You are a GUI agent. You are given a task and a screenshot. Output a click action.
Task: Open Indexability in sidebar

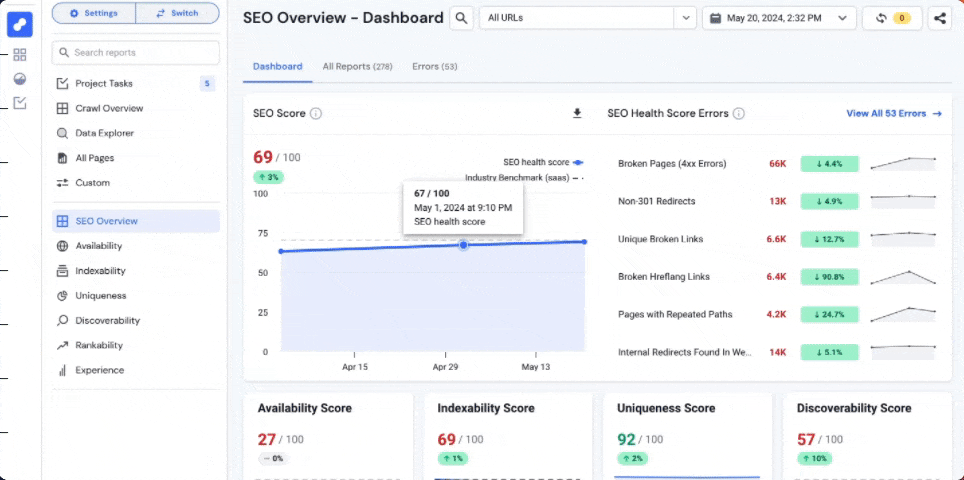click(x=135, y=270)
